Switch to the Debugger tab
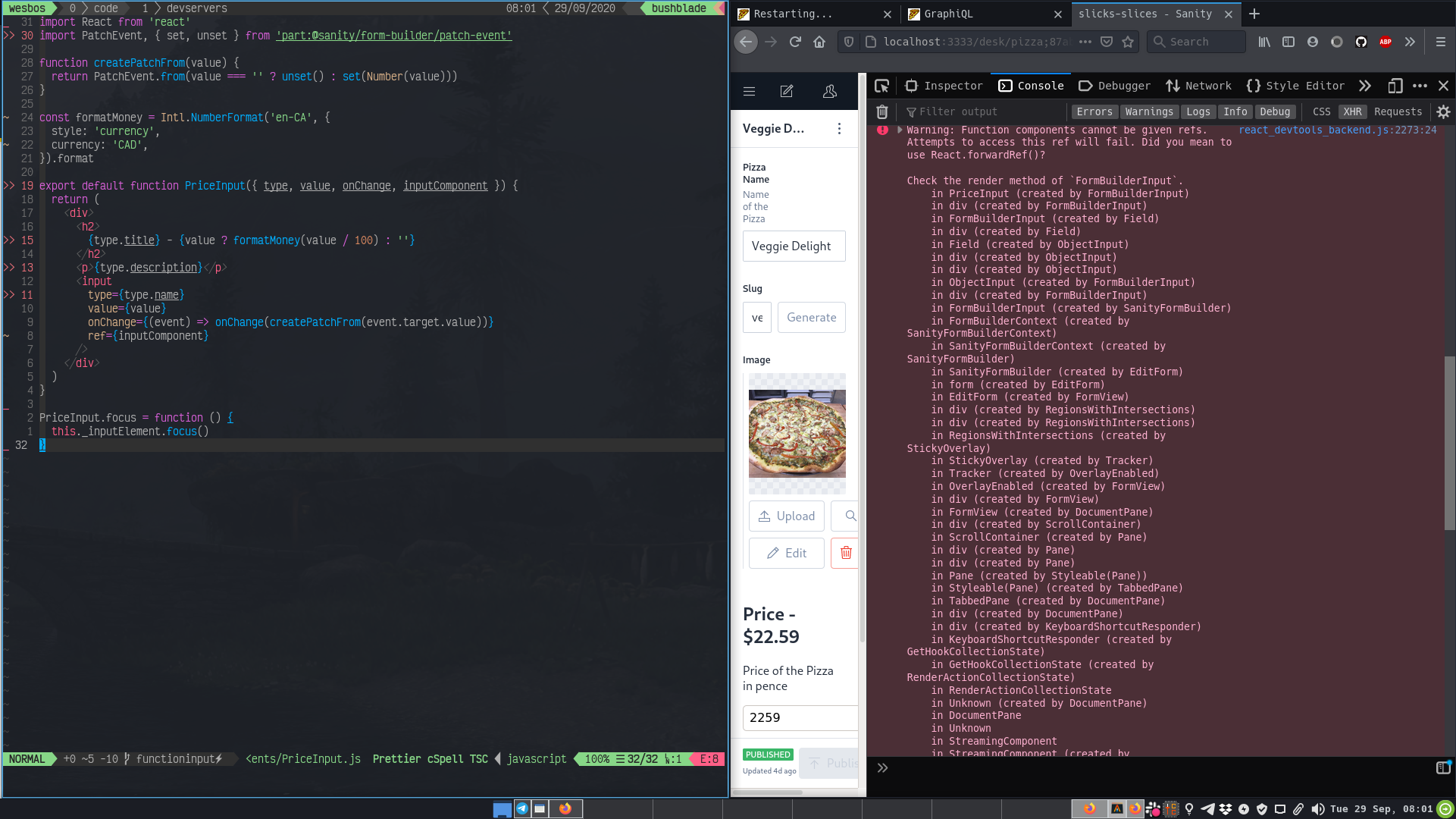 click(x=1115, y=86)
